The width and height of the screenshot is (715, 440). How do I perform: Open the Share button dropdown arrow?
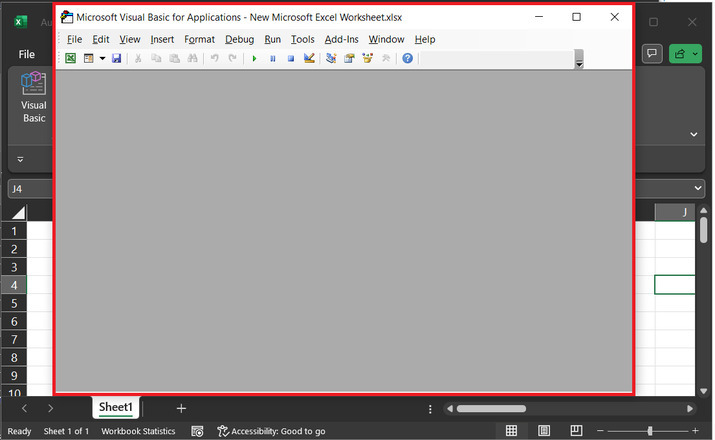point(695,54)
